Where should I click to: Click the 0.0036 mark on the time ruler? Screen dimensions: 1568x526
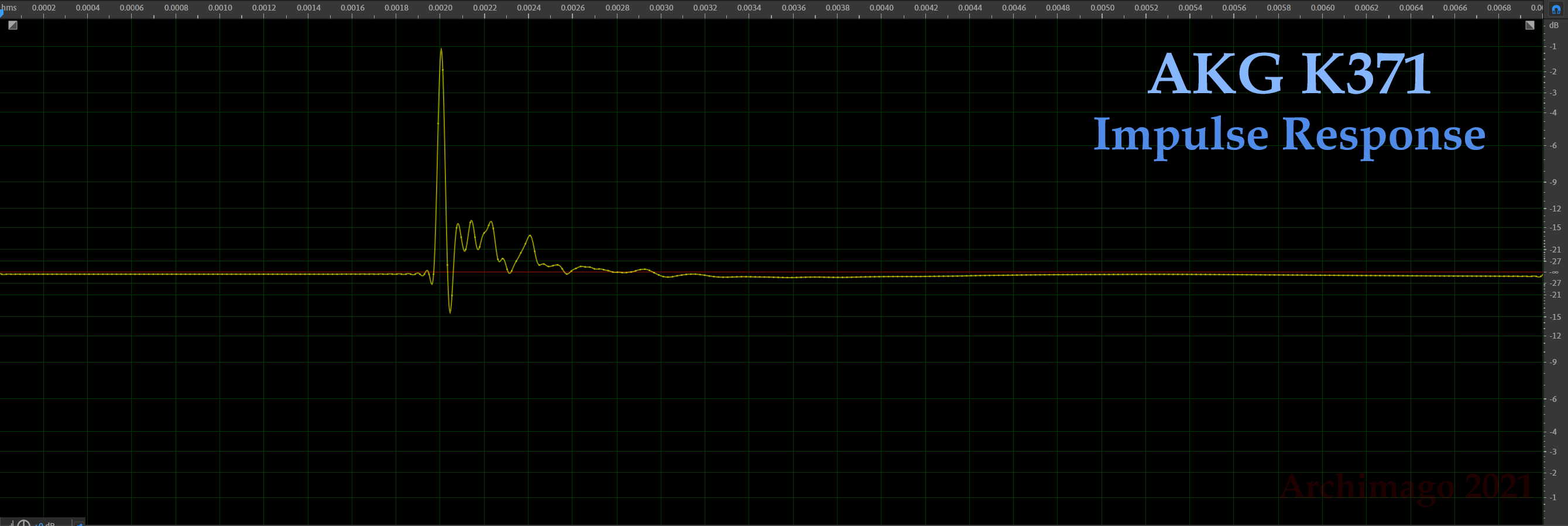(794, 8)
